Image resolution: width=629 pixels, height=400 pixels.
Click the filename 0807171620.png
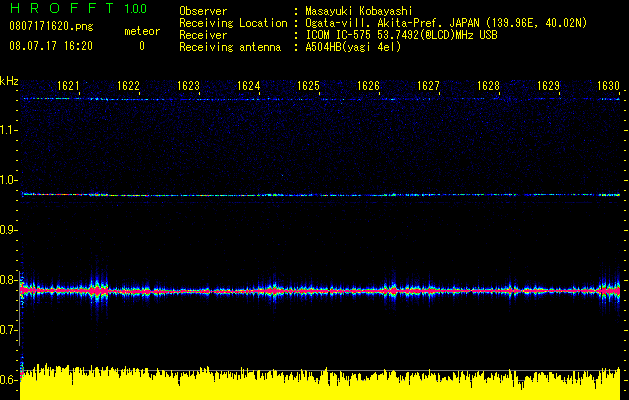[x=51, y=26]
